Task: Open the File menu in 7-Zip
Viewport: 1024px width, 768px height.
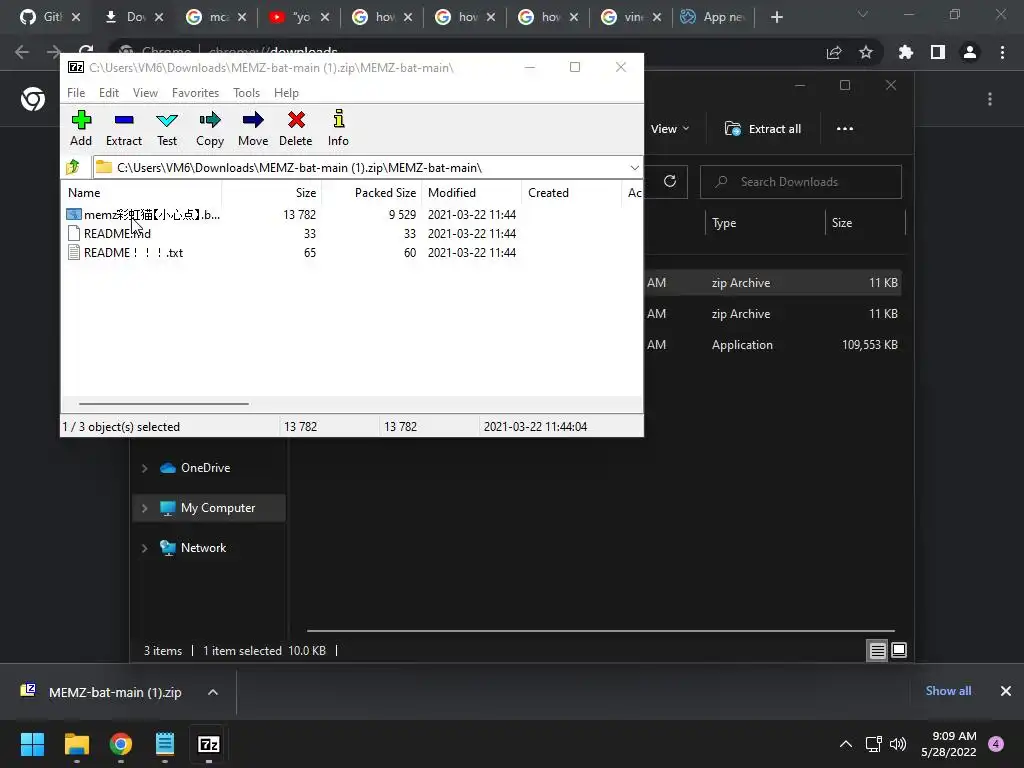Action: point(76,93)
